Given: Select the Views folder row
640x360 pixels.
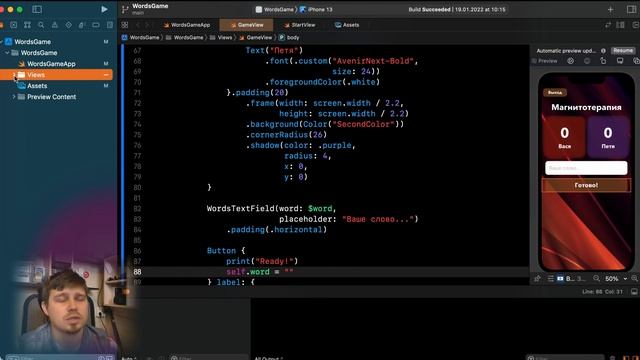Looking at the screenshot, I should coord(56,75).
